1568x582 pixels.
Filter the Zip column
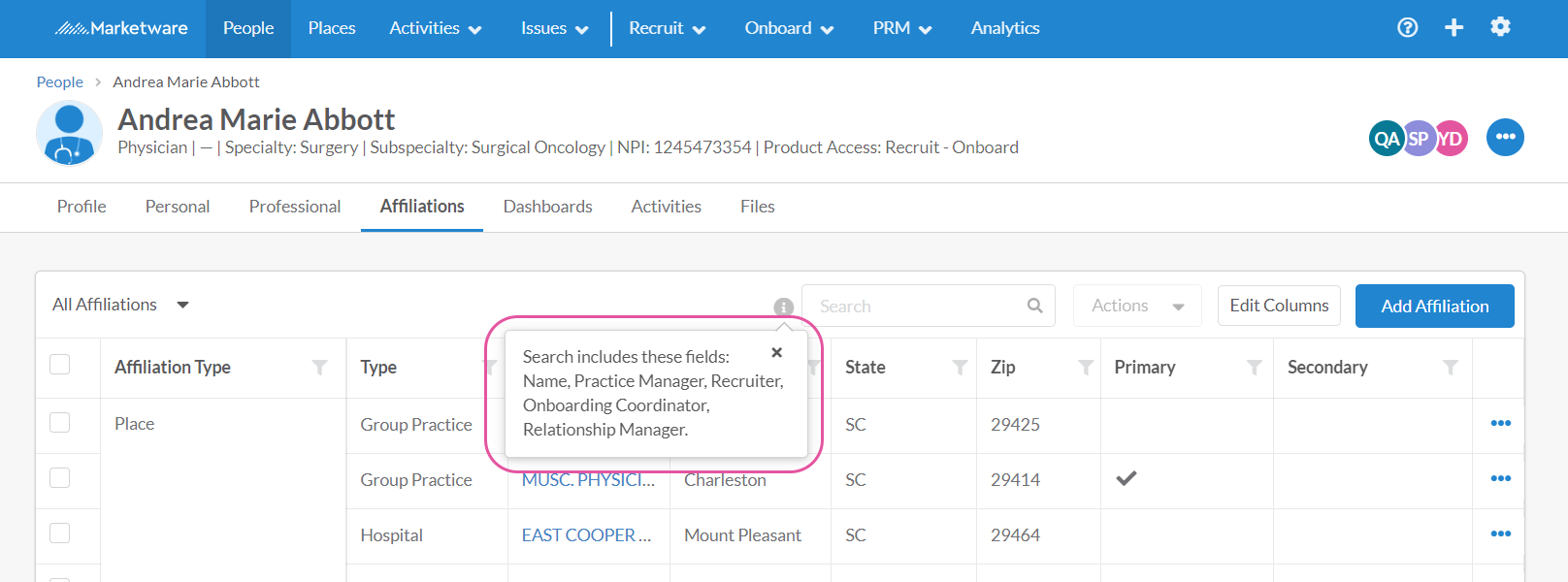(x=1086, y=367)
